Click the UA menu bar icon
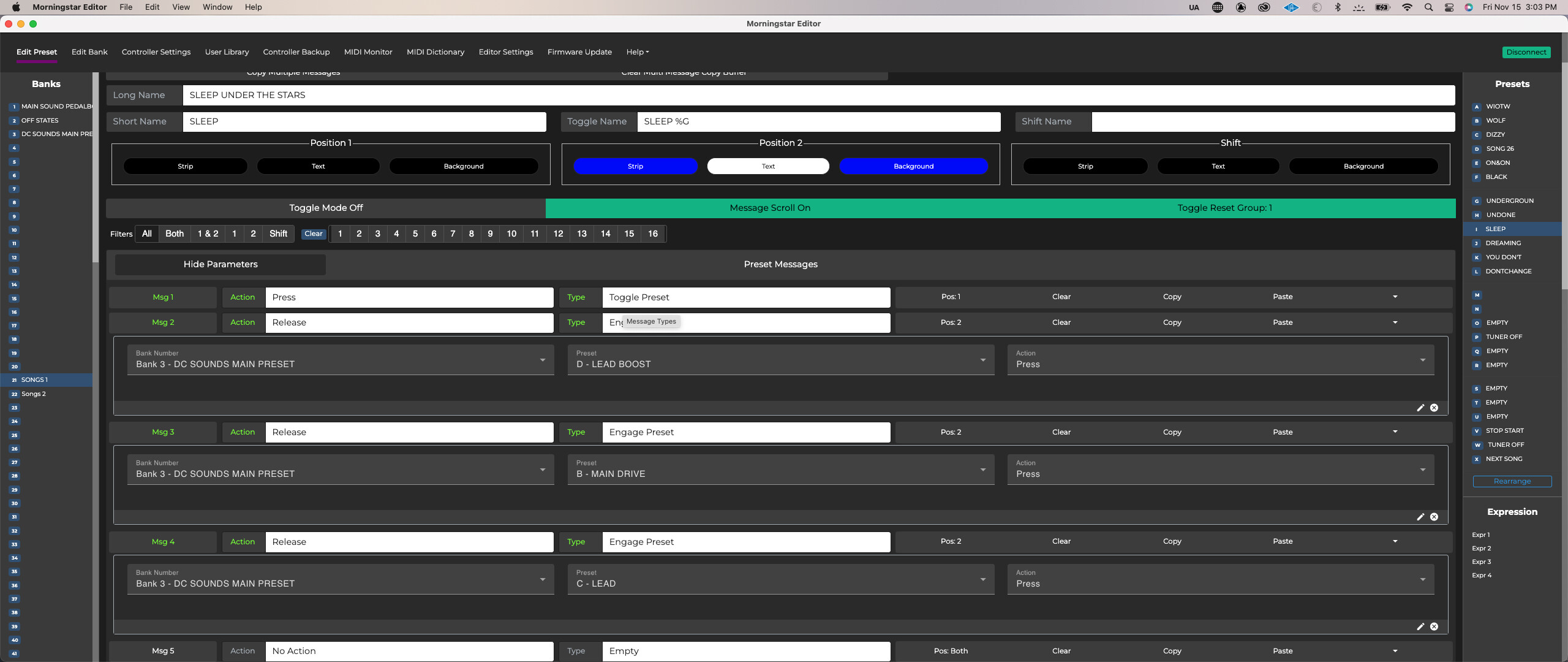The image size is (1568, 662). pos(1194,7)
